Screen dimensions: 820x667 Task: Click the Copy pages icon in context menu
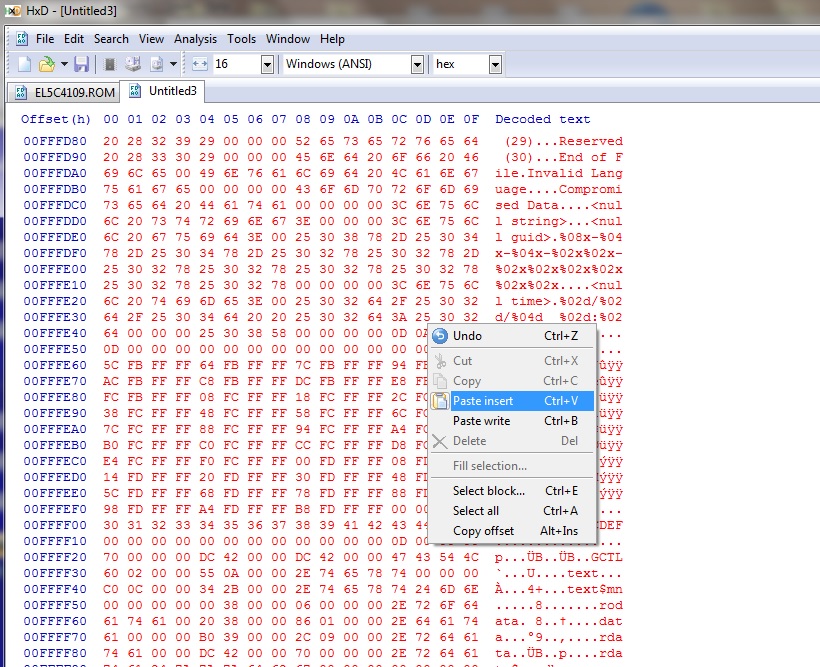coord(440,381)
